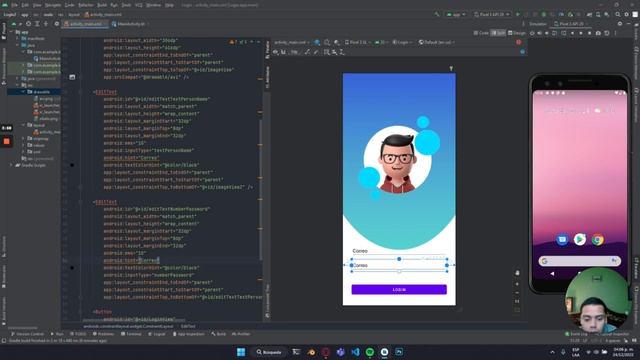Open the App Inspection tool window
The height and width of the screenshot is (360, 640).
click(188, 334)
